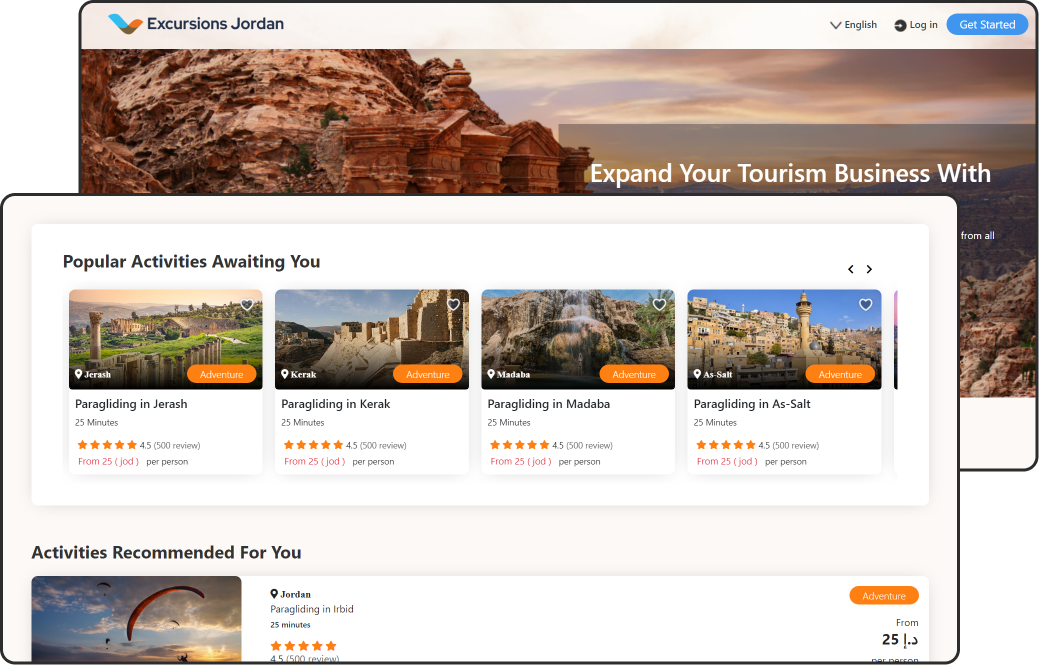Image resolution: width=1039 pixels, height=665 pixels.
Task: Click the Madaba location pin icon
Action: (x=491, y=374)
